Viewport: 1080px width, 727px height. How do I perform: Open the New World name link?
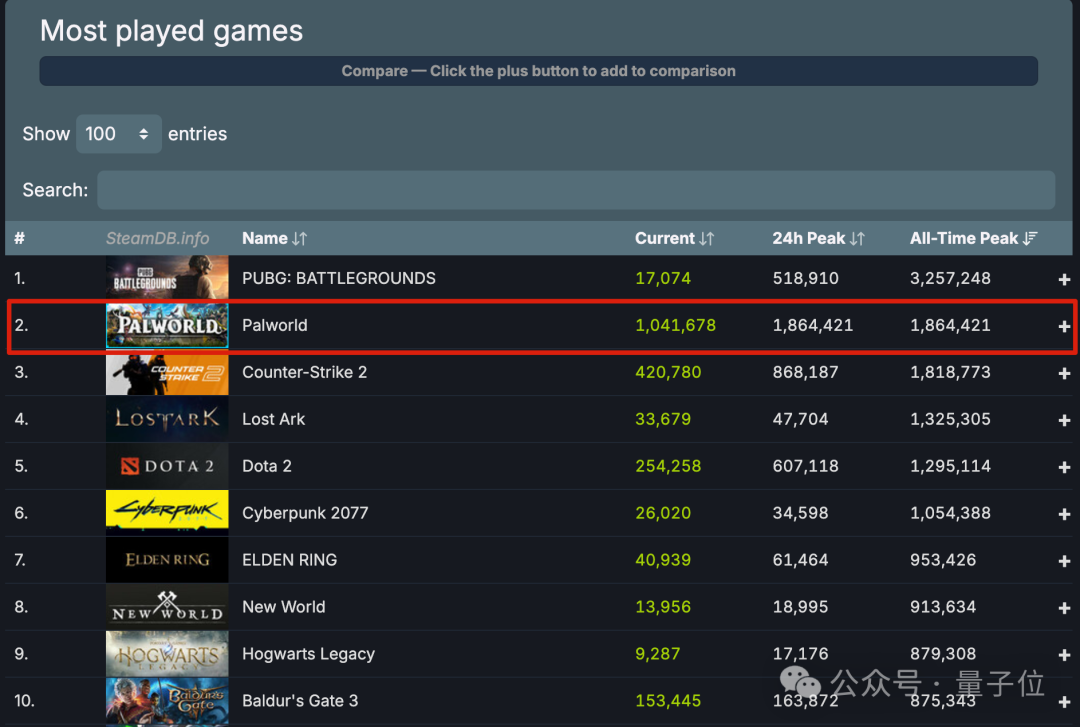[x=284, y=606]
